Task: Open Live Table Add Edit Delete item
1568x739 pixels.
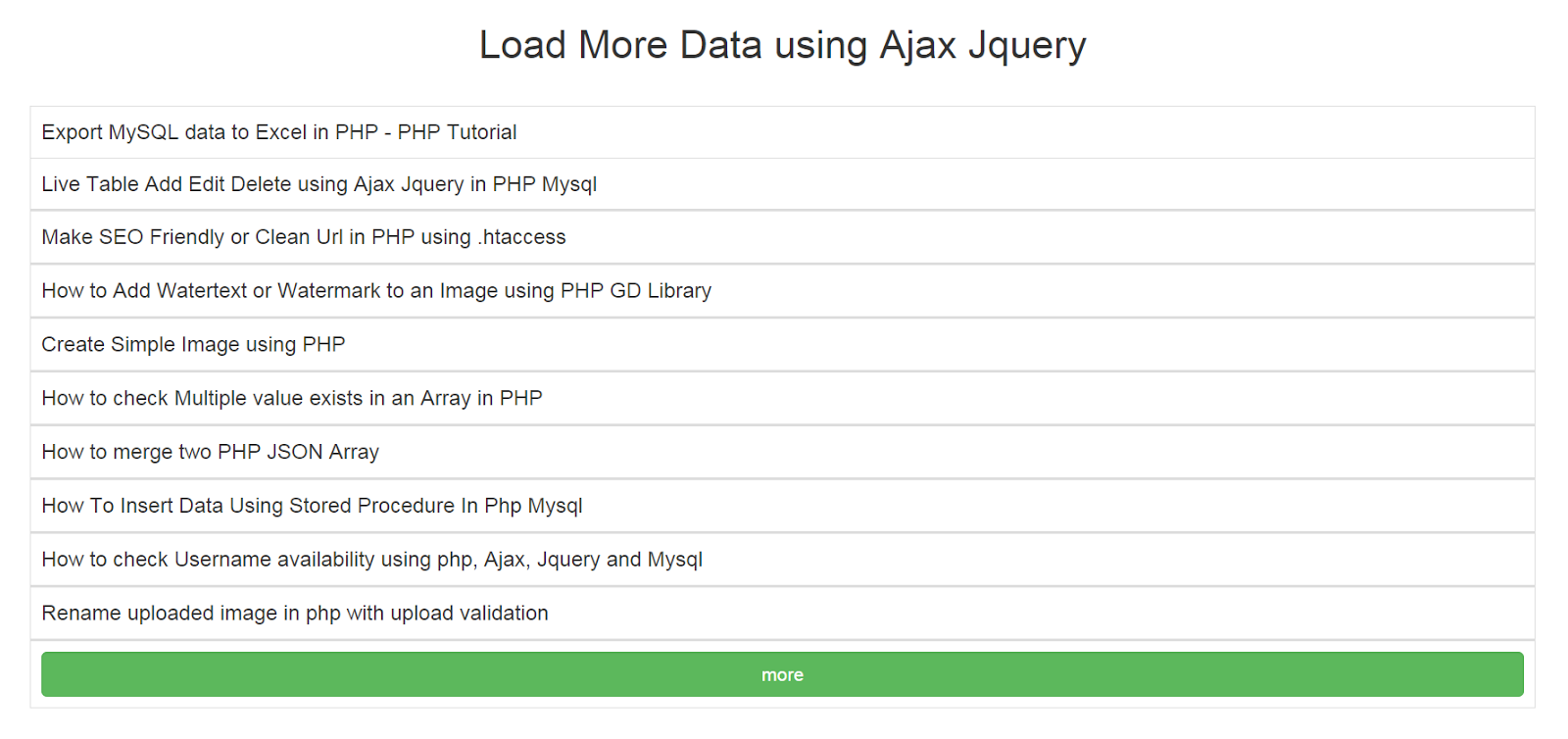Action: pyautogui.click(x=318, y=184)
